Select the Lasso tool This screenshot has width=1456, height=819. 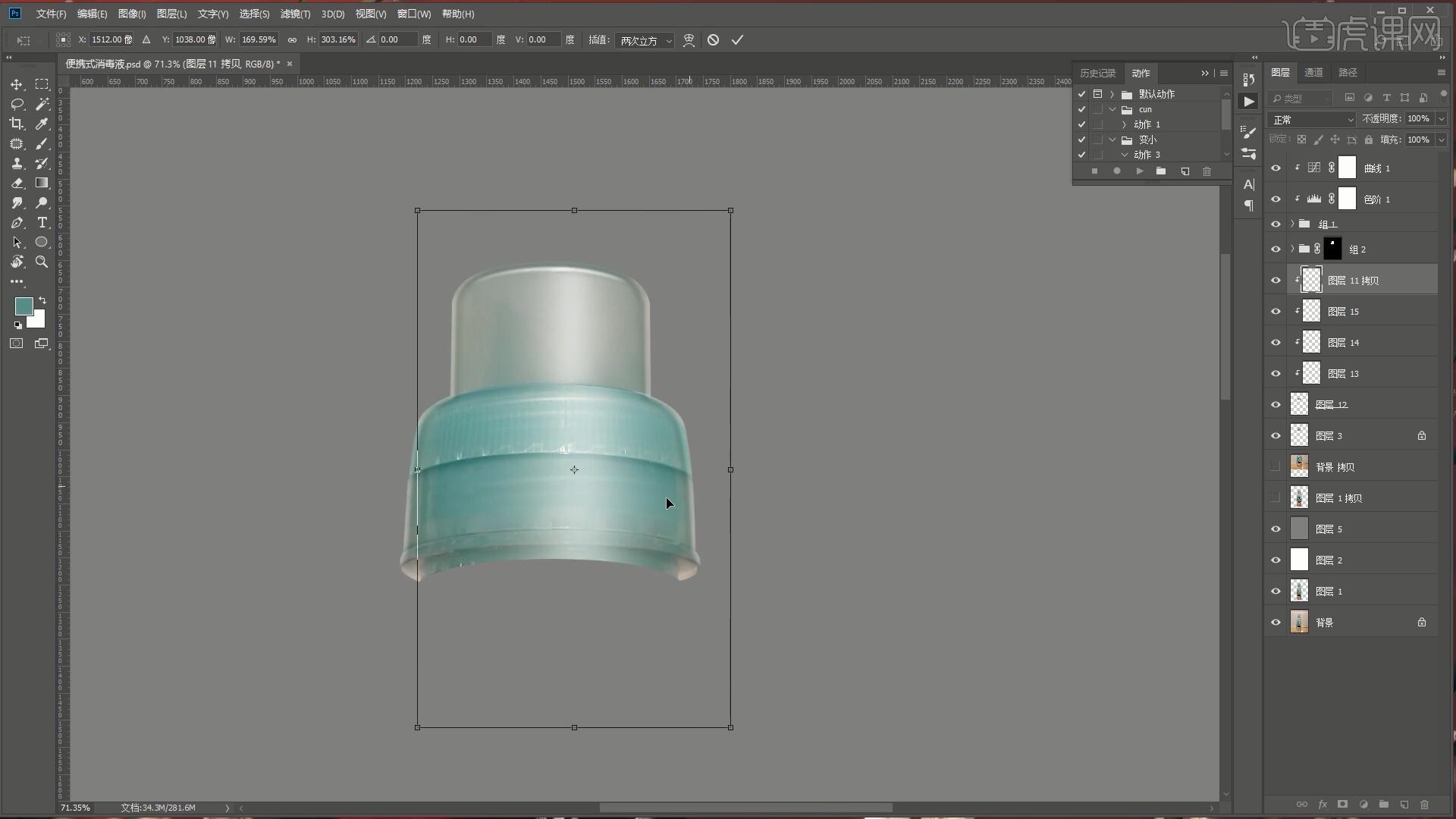point(16,104)
